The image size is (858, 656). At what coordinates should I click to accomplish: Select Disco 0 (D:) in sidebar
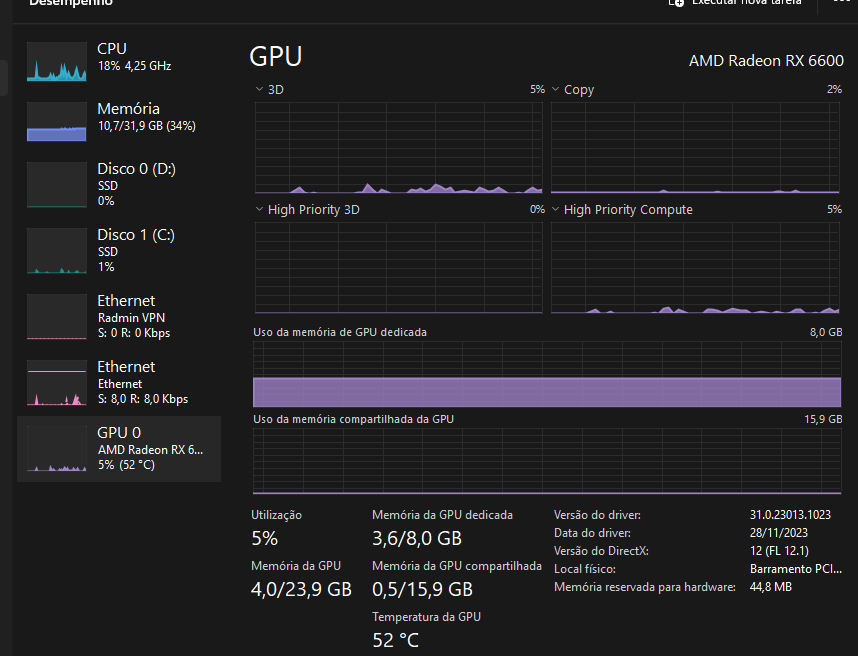(119, 184)
